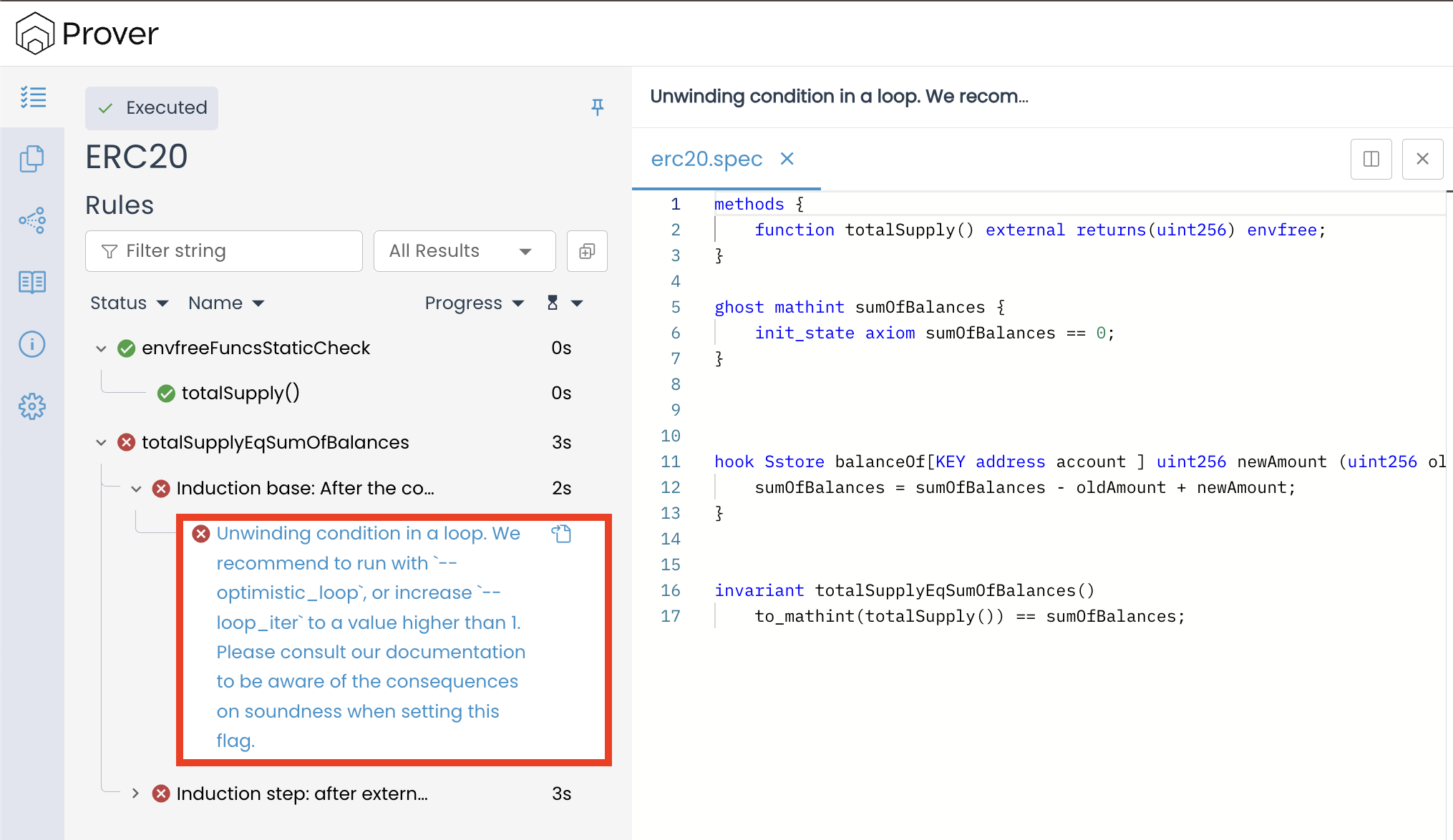The image size is (1453, 840).
Task: Click expand-all icon next to All Results
Action: point(587,251)
